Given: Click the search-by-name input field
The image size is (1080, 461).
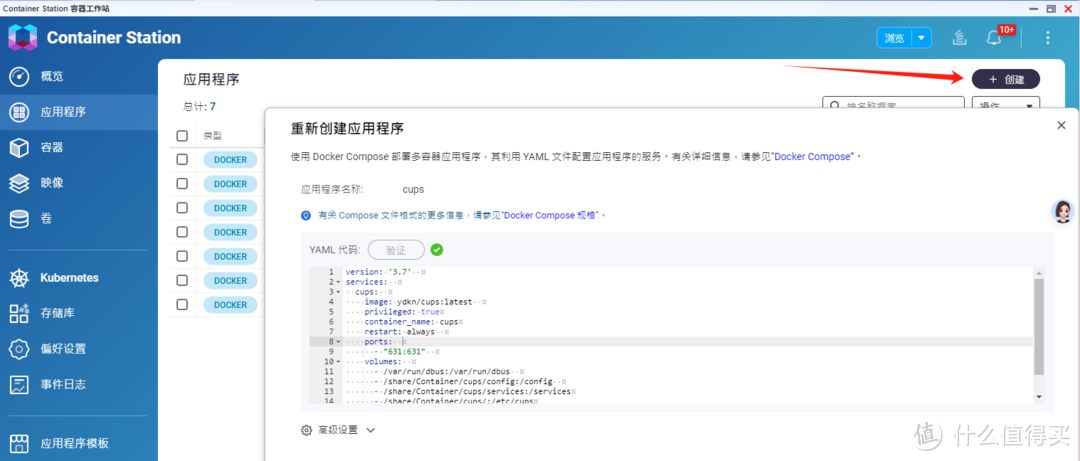Looking at the screenshot, I should (893, 105).
